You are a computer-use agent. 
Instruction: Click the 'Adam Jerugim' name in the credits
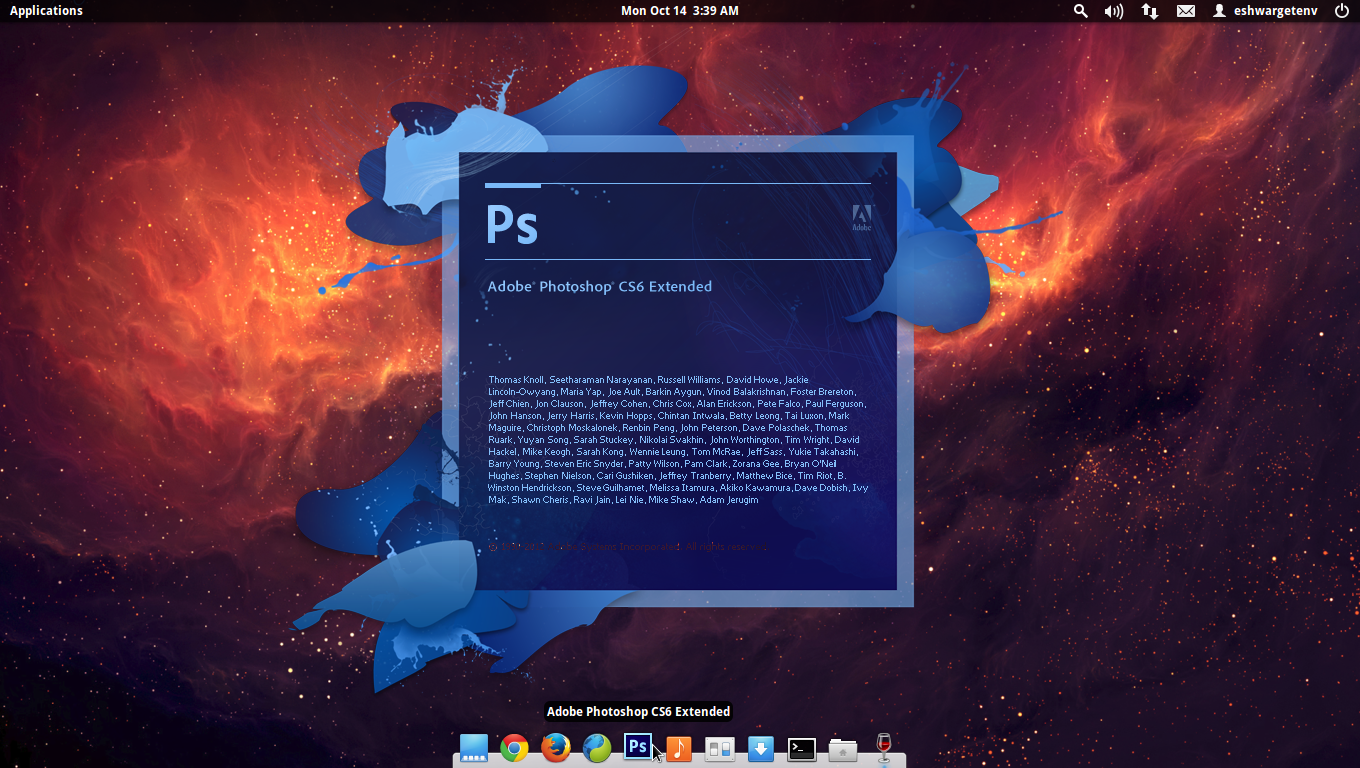click(729, 500)
